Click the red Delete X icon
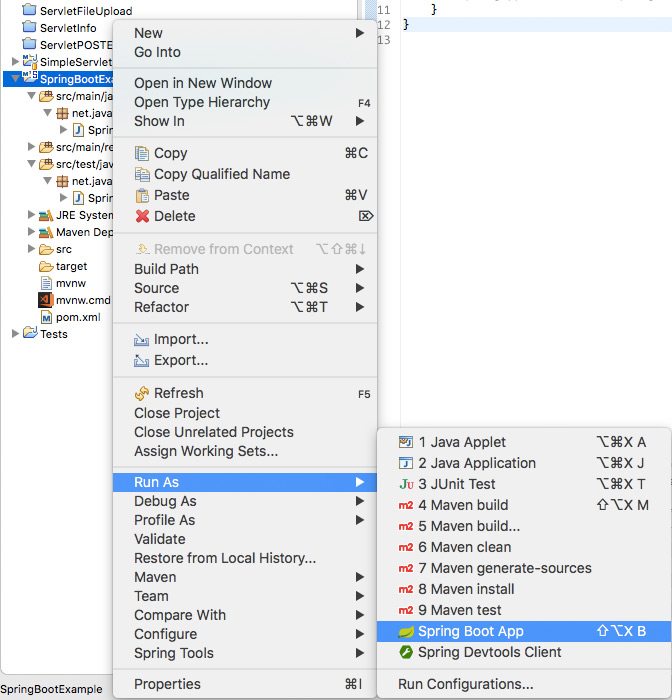672x700 pixels. coord(142,216)
